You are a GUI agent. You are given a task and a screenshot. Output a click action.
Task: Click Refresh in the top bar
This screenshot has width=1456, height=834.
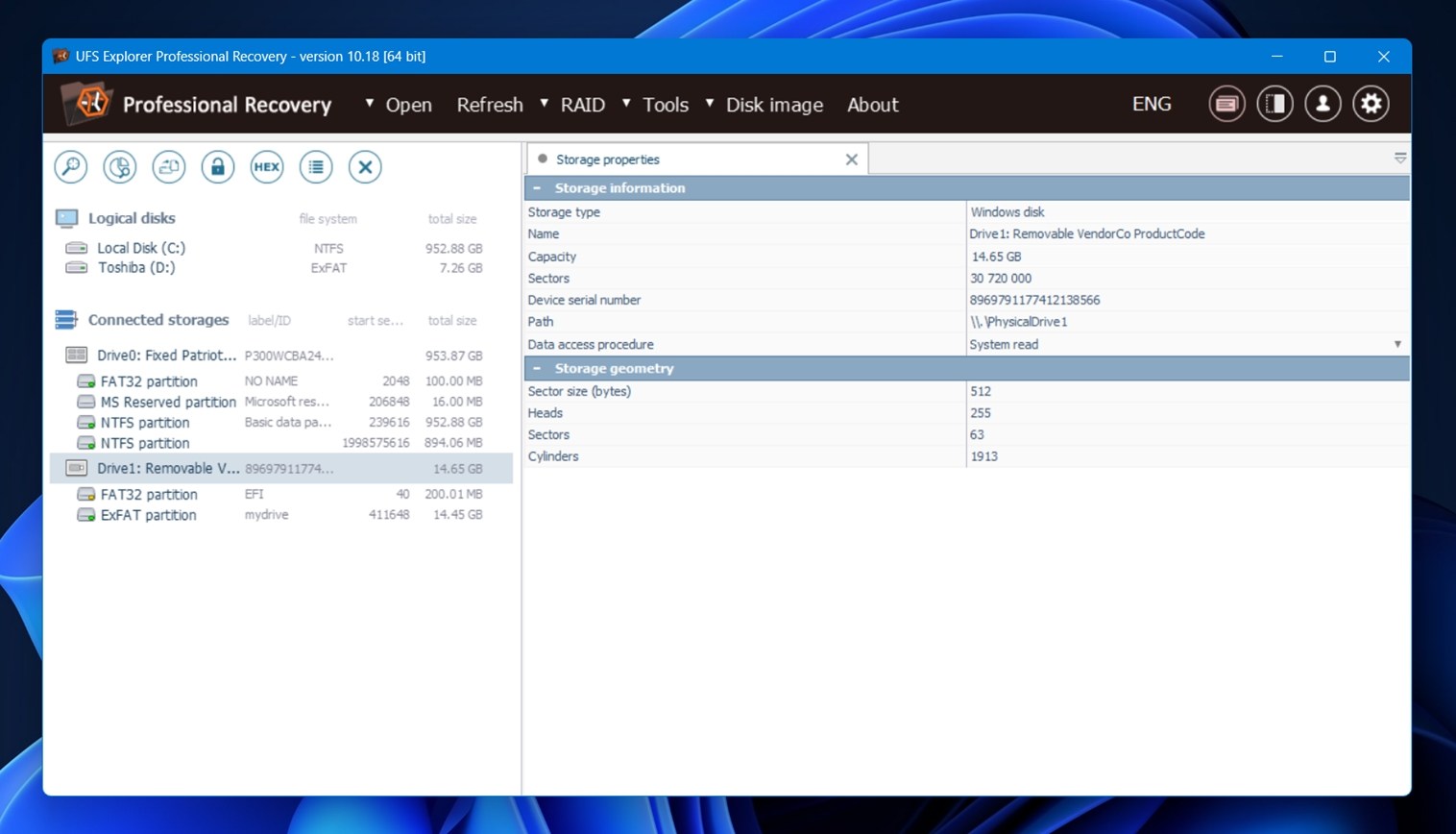(x=490, y=104)
